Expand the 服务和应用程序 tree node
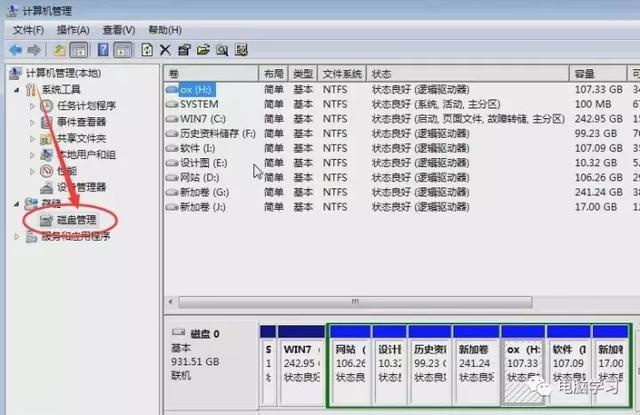This screenshot has width=640, height=415. [15, 236]
